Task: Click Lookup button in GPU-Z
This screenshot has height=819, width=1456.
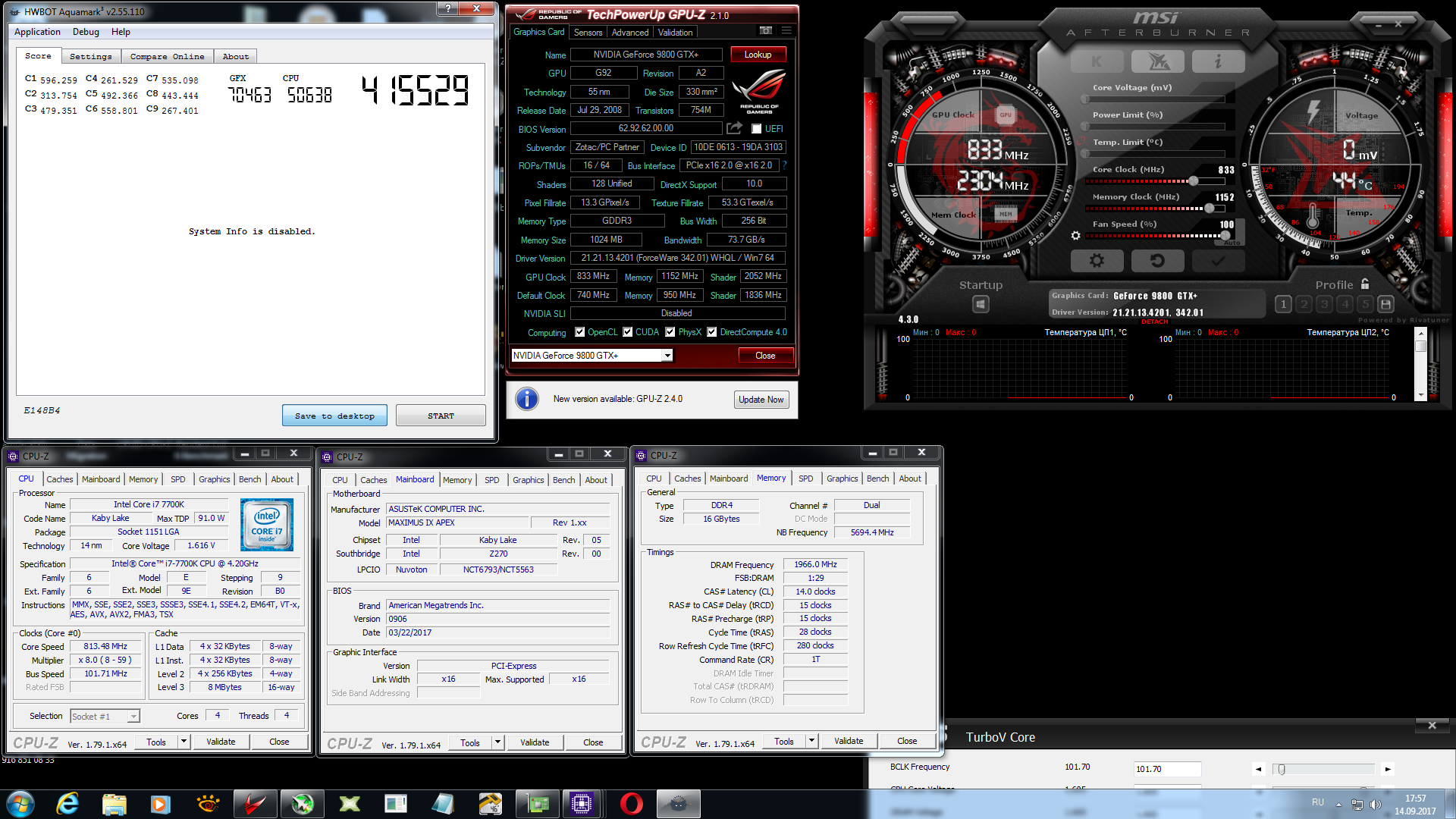Action: click(x=758, y=55)
